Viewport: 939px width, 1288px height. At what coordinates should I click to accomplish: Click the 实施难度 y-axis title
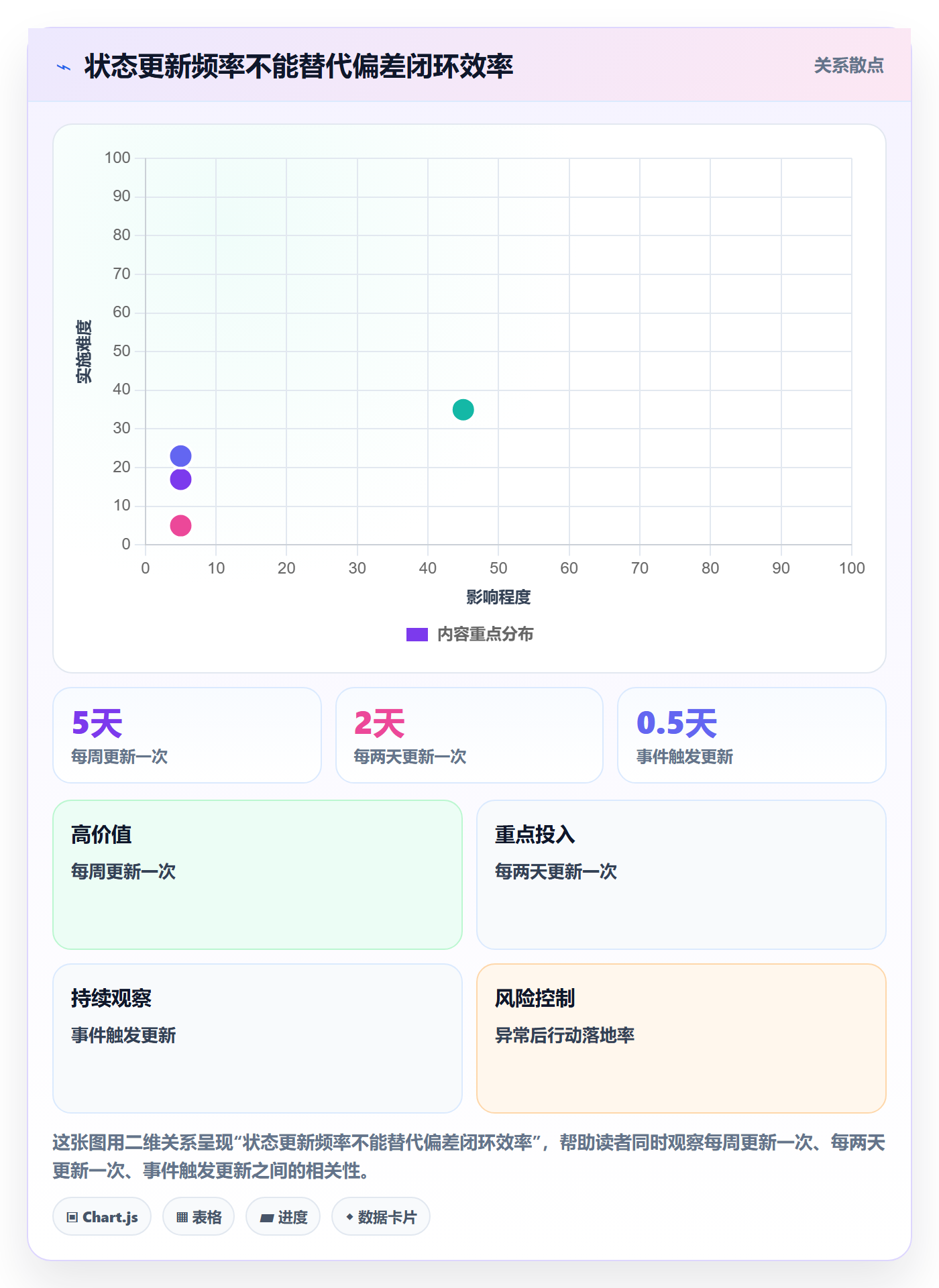pyautogui.click(x=84, y=352)
